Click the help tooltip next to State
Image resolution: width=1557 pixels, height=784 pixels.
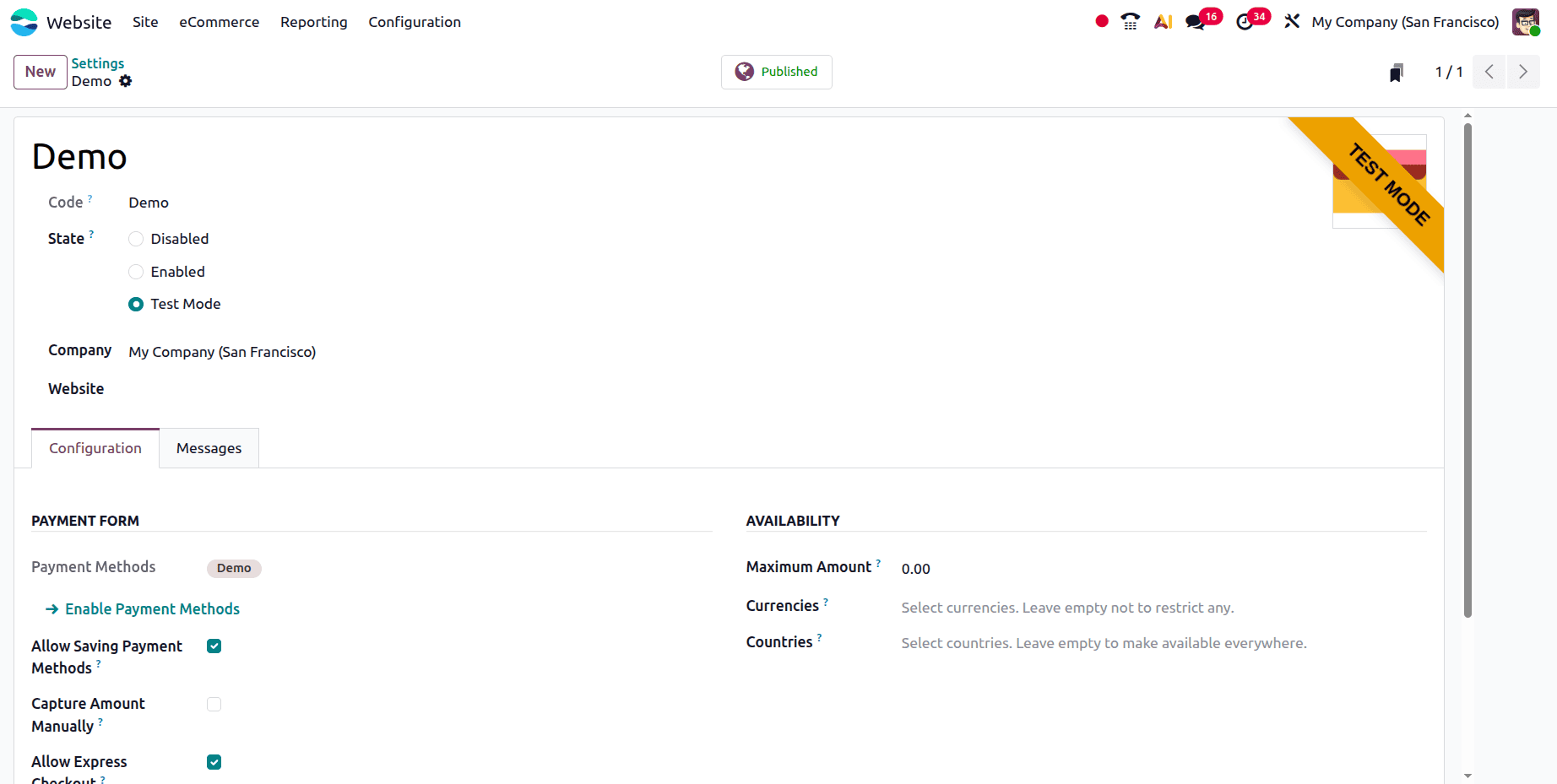(x=91, y=235)
